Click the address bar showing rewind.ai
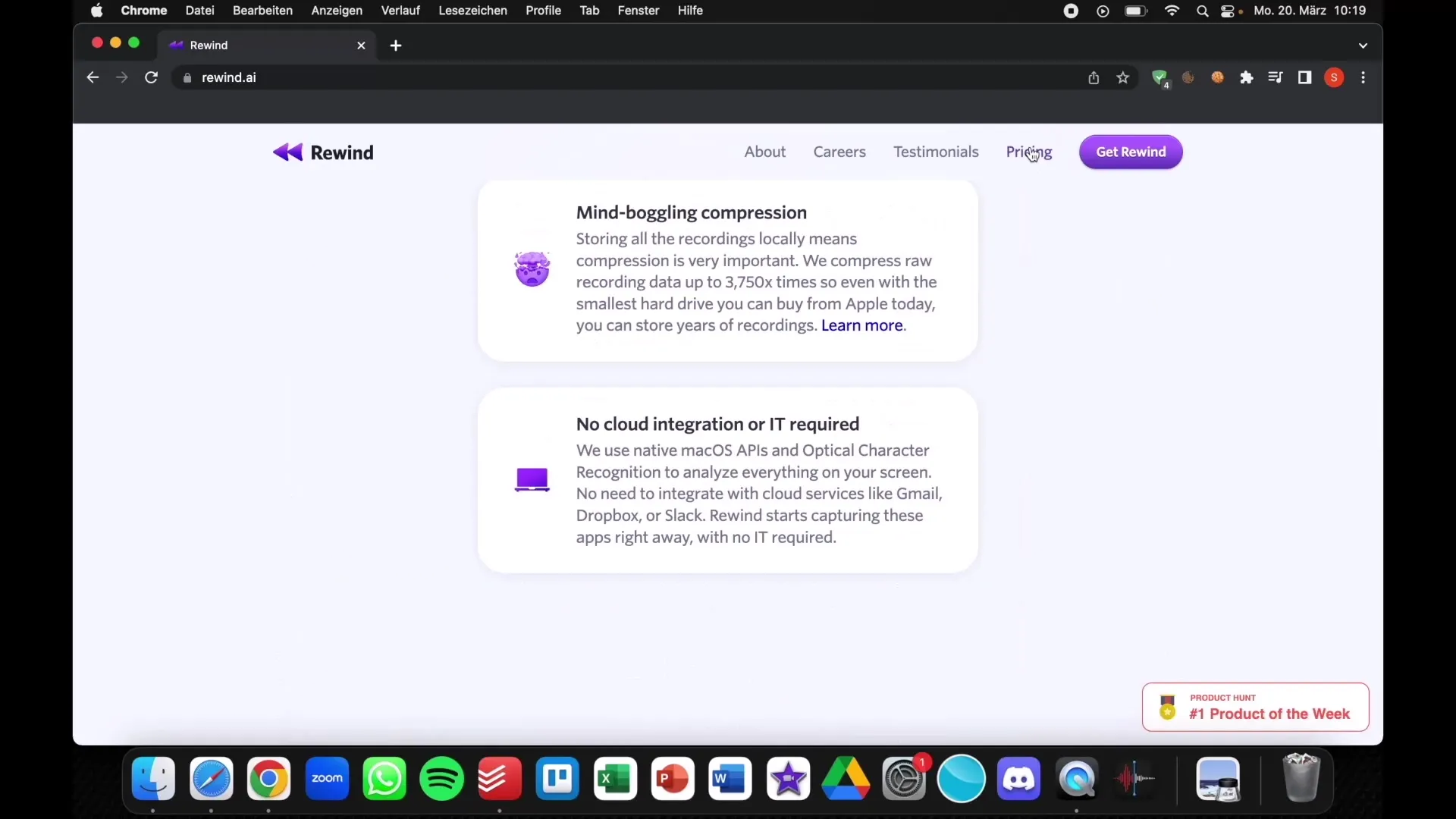 (x=629, y=77)
